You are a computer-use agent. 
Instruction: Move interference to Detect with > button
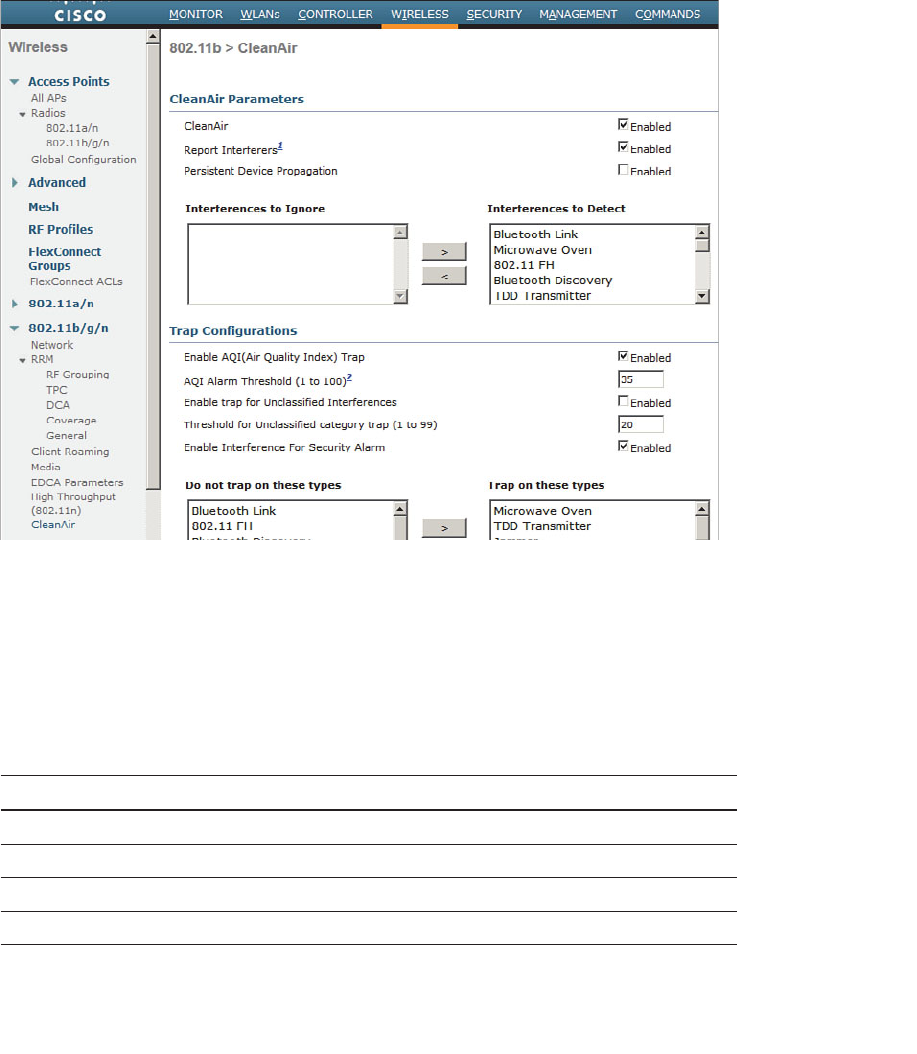pos(444,251)
